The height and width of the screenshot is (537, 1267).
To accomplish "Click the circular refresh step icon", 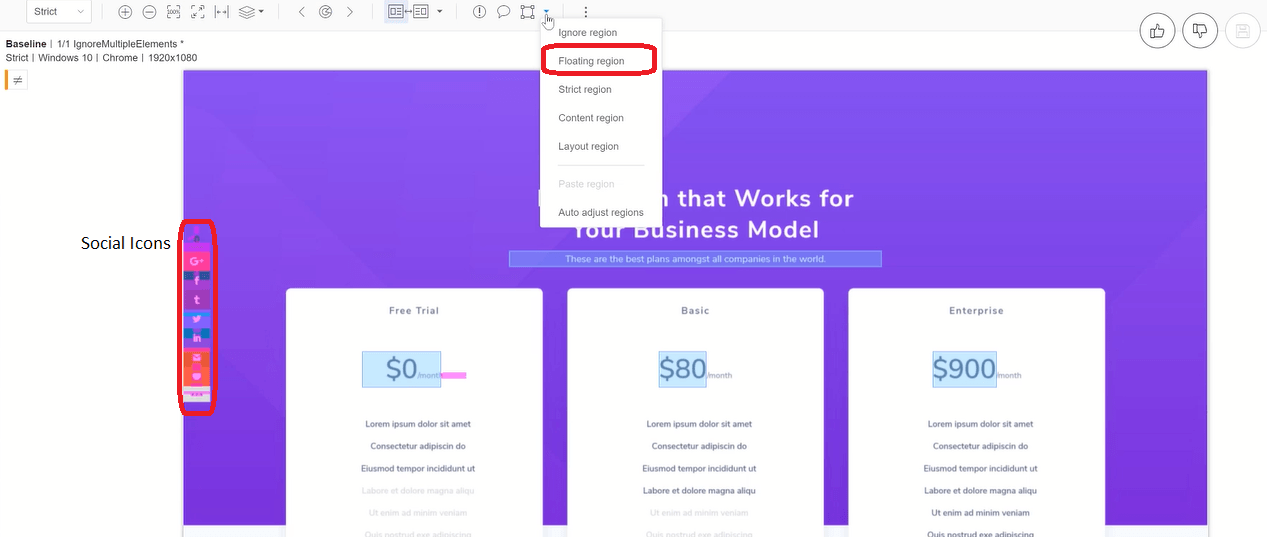I will click(326, 12).
